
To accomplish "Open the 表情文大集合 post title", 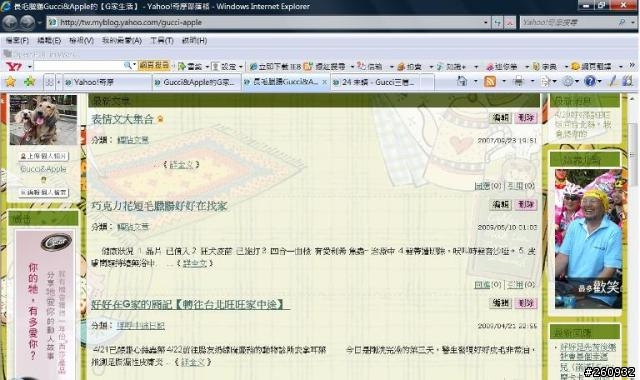I will 122,119.
